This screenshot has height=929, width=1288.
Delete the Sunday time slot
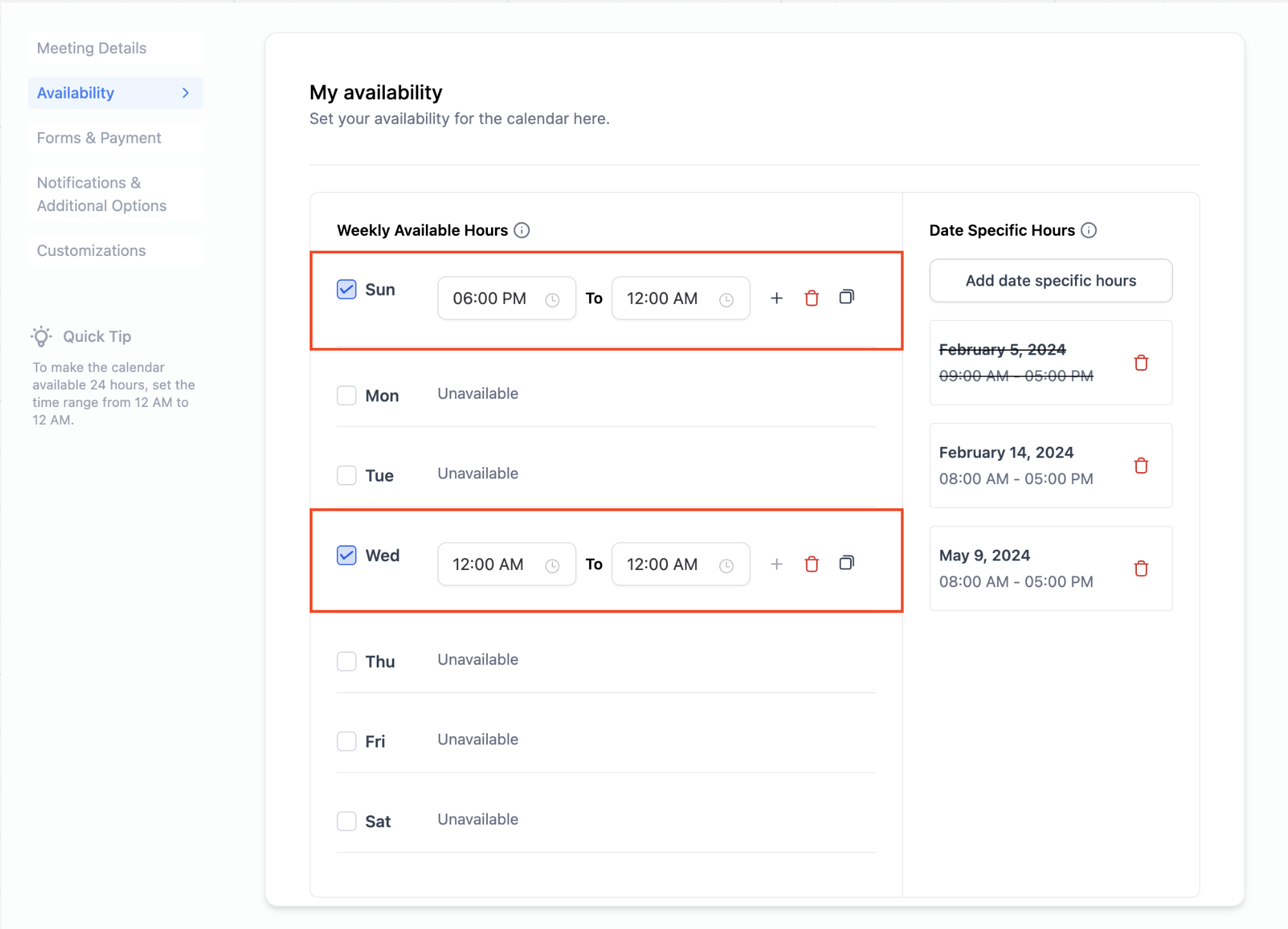[811, 298]
